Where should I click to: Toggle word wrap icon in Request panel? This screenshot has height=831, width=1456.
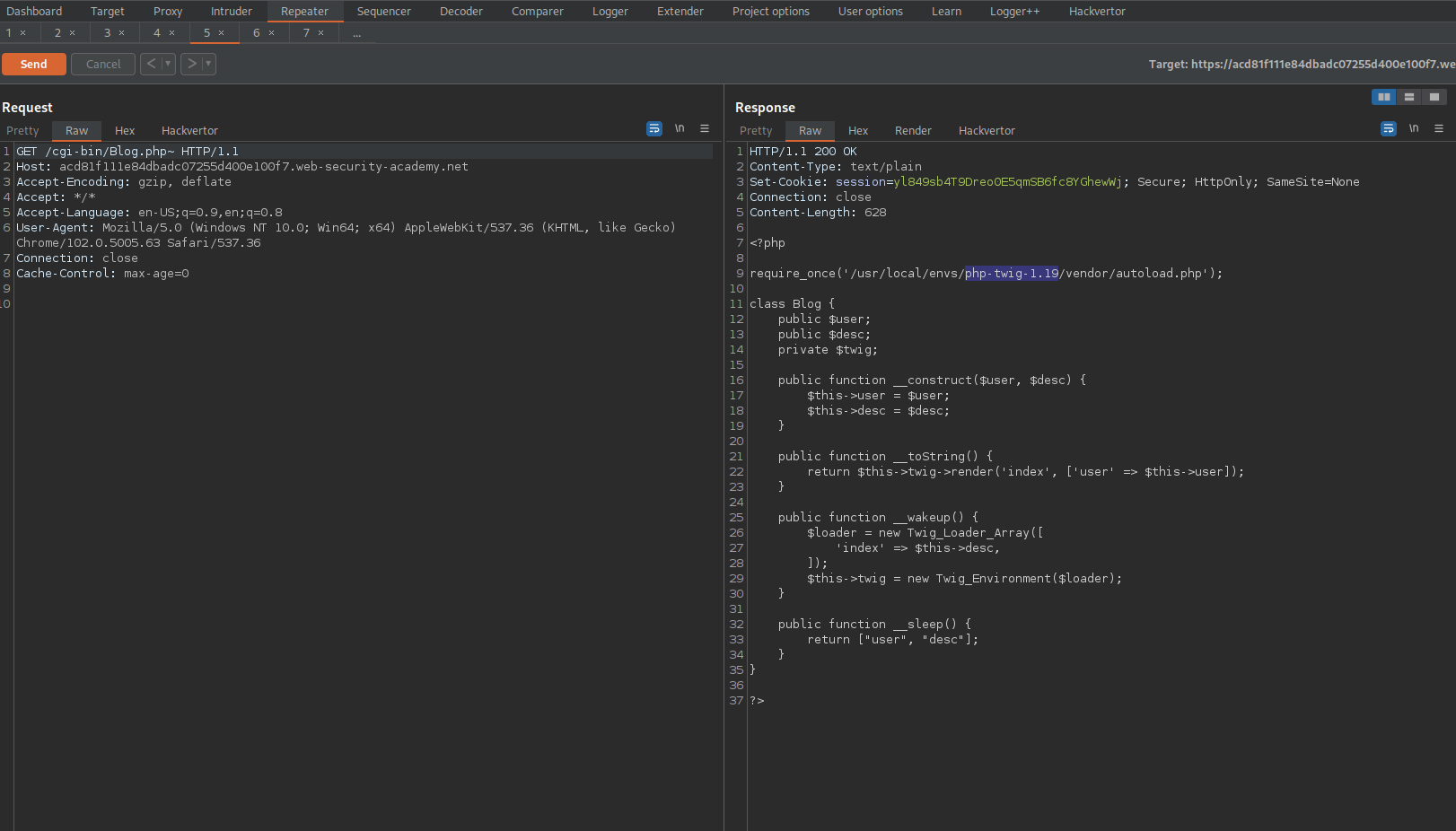(x=654, y=128)
